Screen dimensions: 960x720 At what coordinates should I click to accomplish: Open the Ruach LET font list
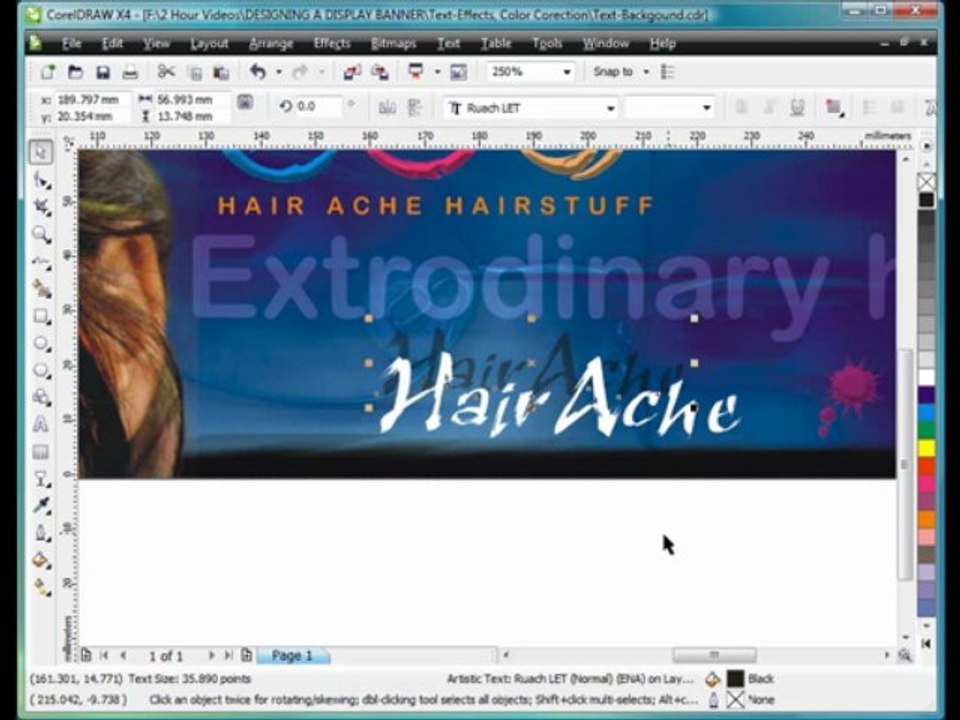tap(610, 108)
